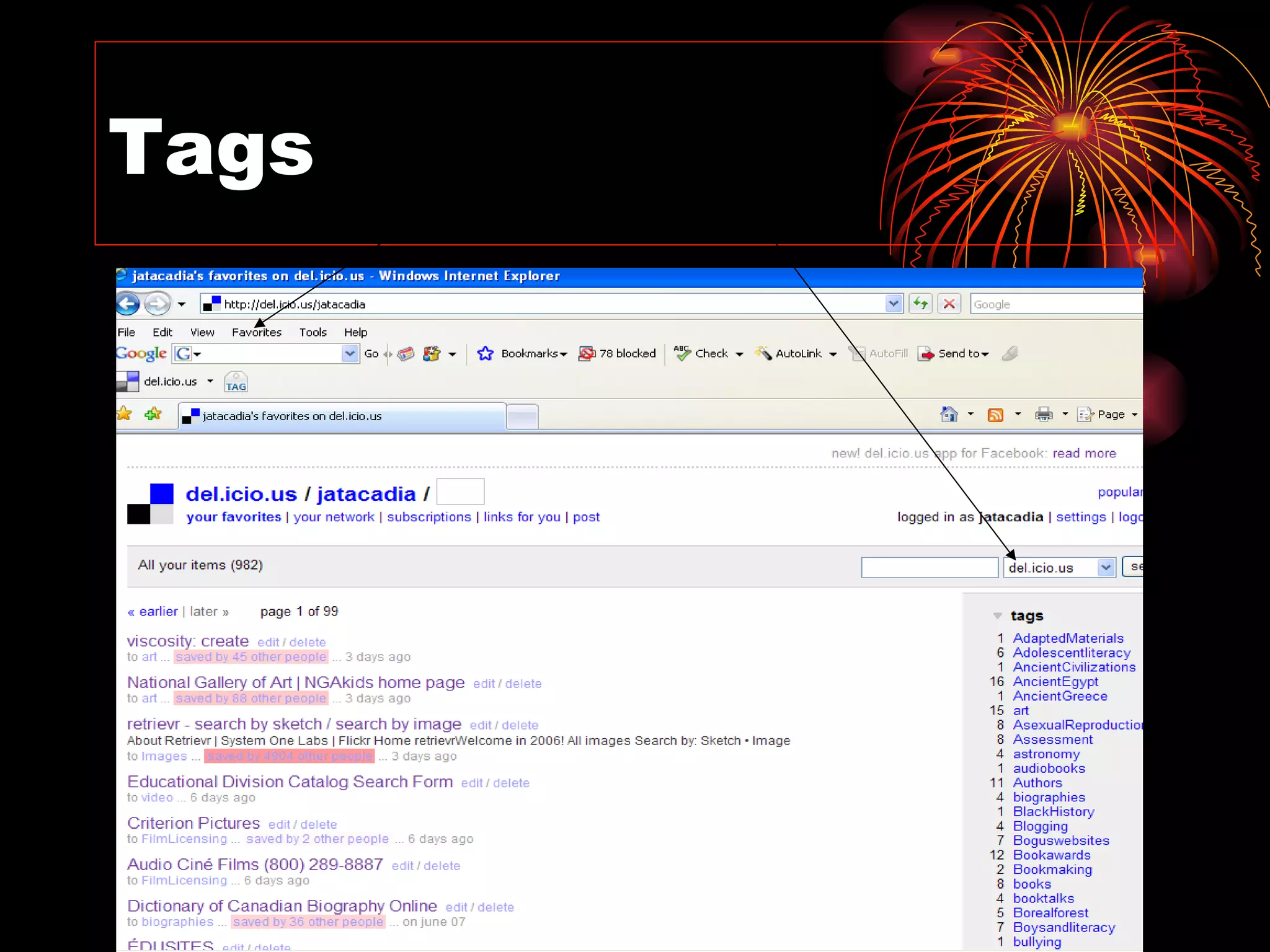The image size is (1270, 952).
Task: Go to the earlier page link
Action: (x=153, y=612)
